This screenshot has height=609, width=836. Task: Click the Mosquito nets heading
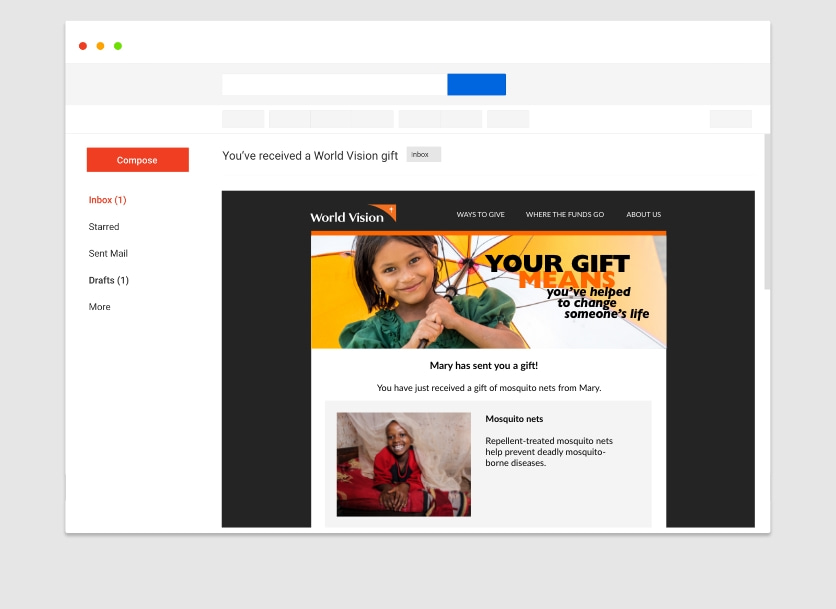[514, 419]
